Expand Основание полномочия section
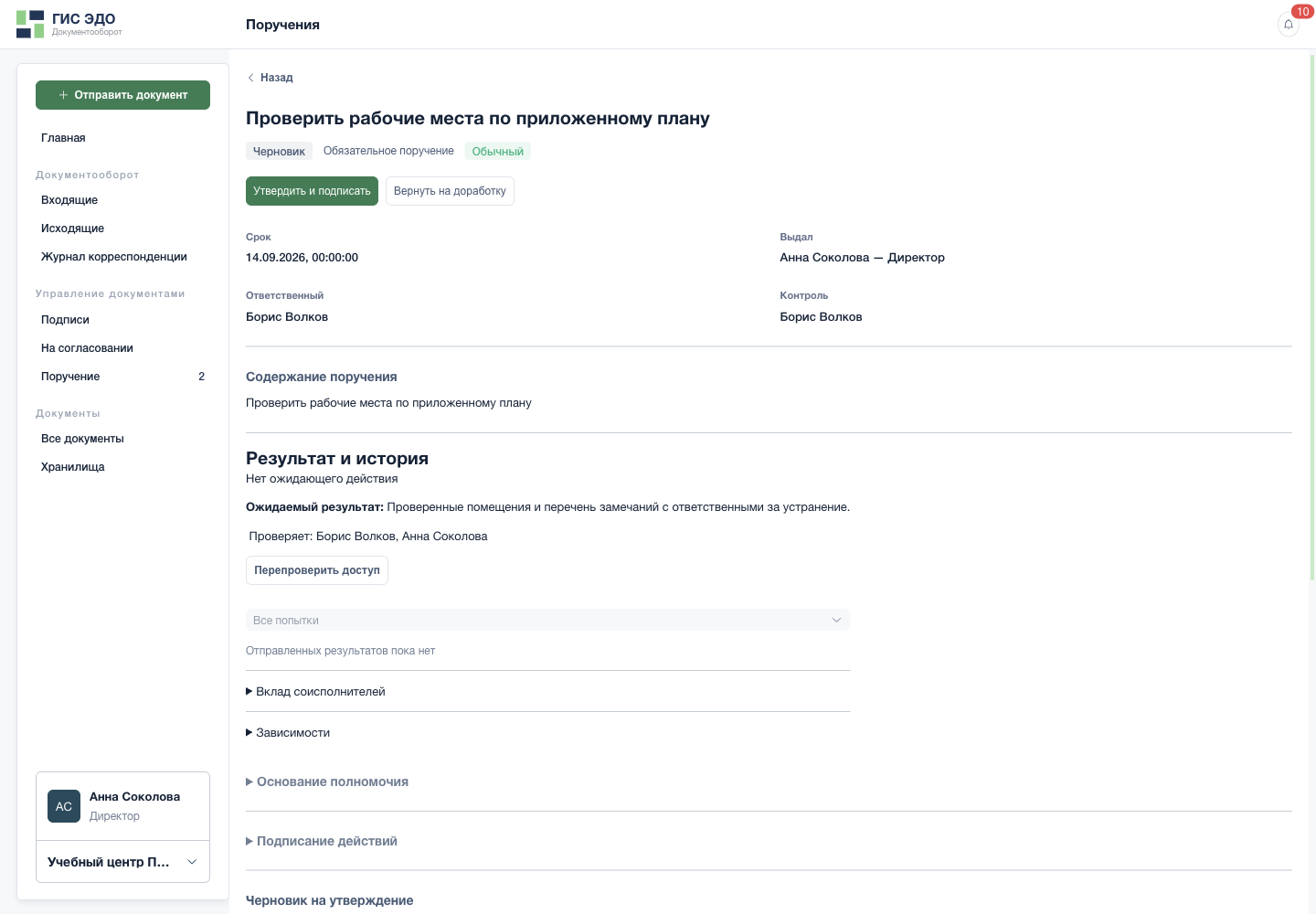 click(327, 781)
